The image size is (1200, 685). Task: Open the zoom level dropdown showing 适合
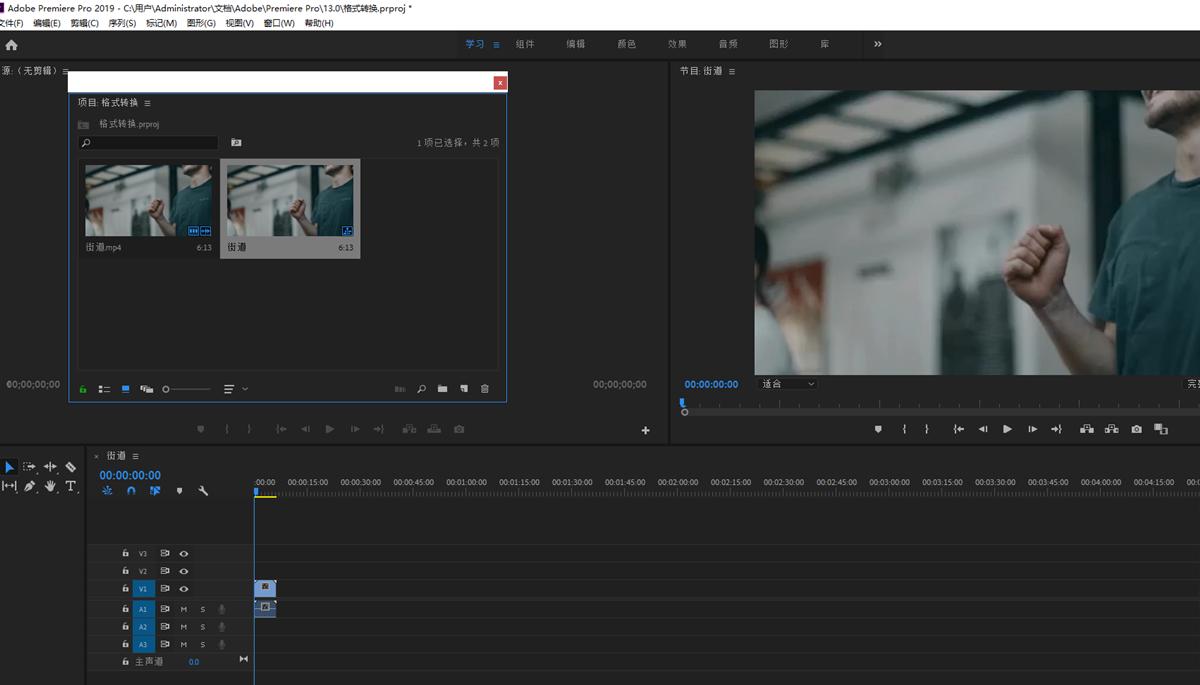tap(788, 384)
